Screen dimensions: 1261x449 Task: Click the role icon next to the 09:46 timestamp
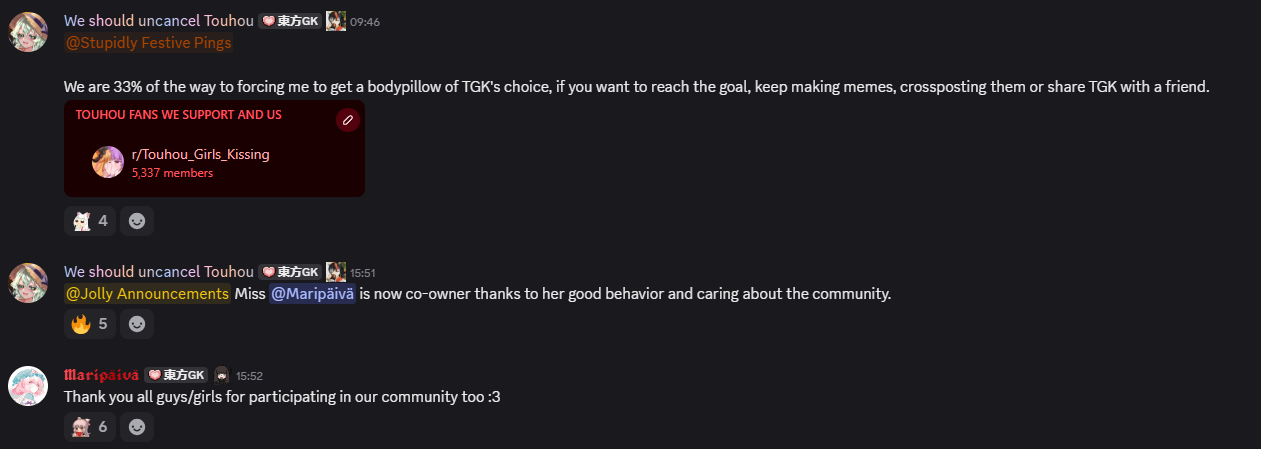click(336, 21)
